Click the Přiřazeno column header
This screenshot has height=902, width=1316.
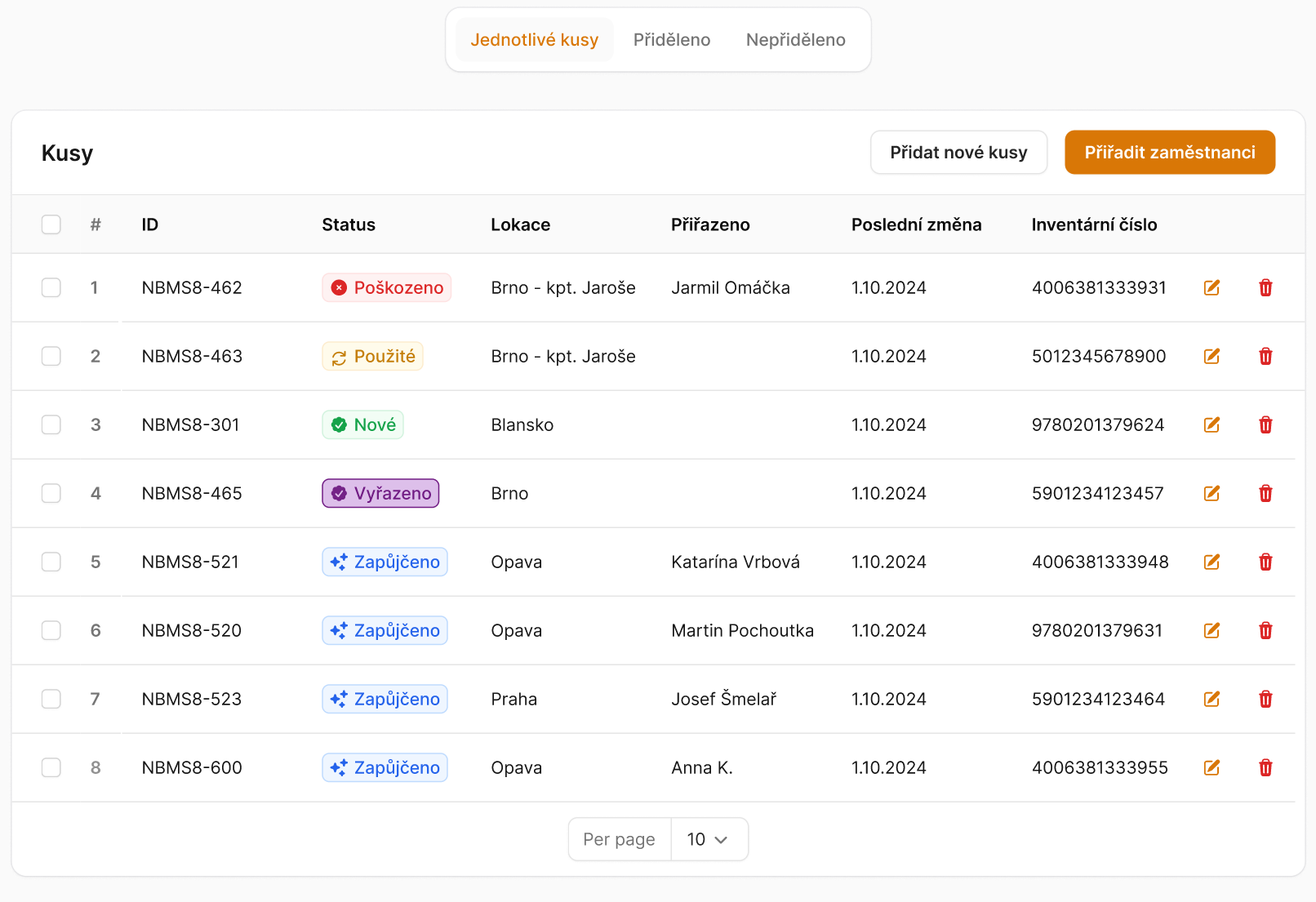pyautogui.click(x=710, y=224)
